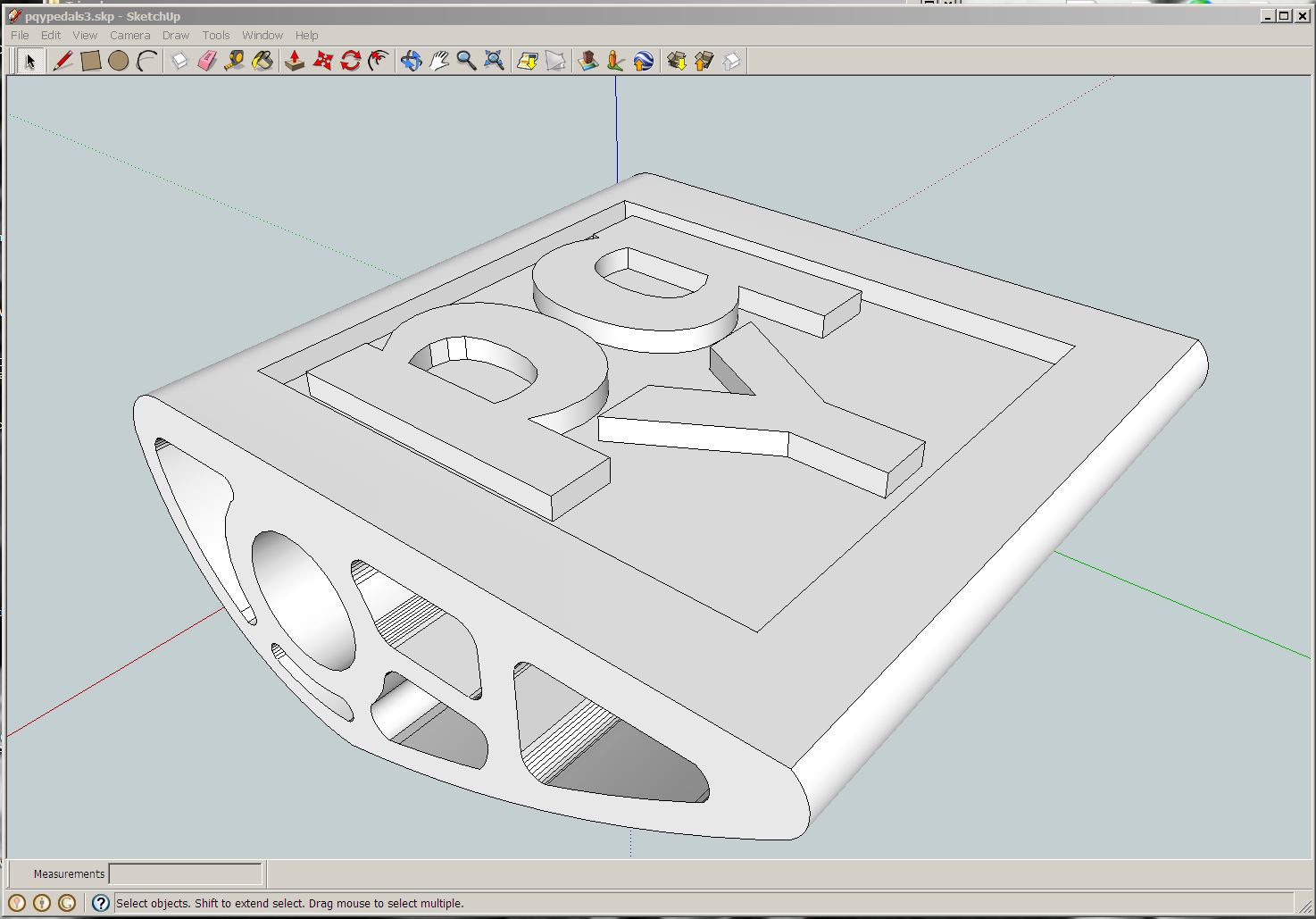Select the Tape Measure tool

click(235, 61)
